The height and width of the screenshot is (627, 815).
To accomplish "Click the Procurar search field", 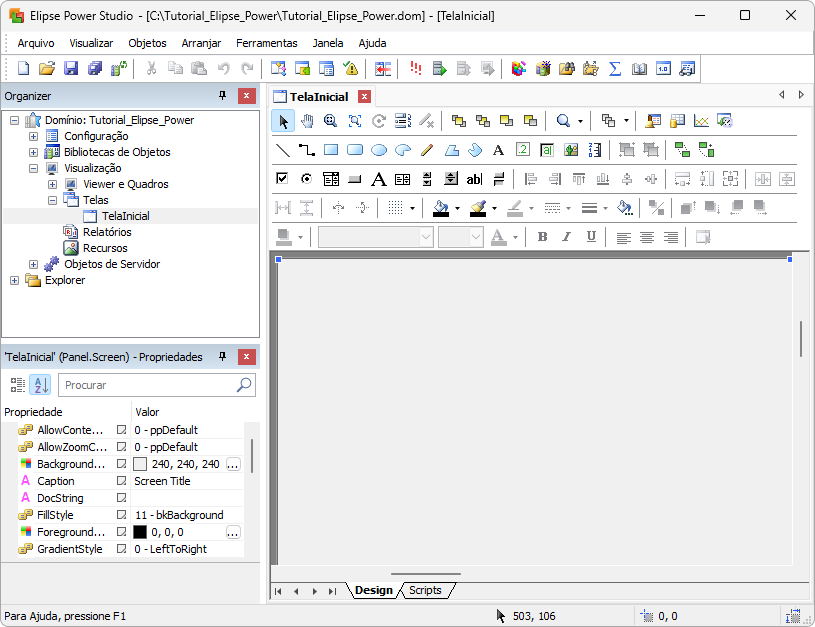I will 148,385.
